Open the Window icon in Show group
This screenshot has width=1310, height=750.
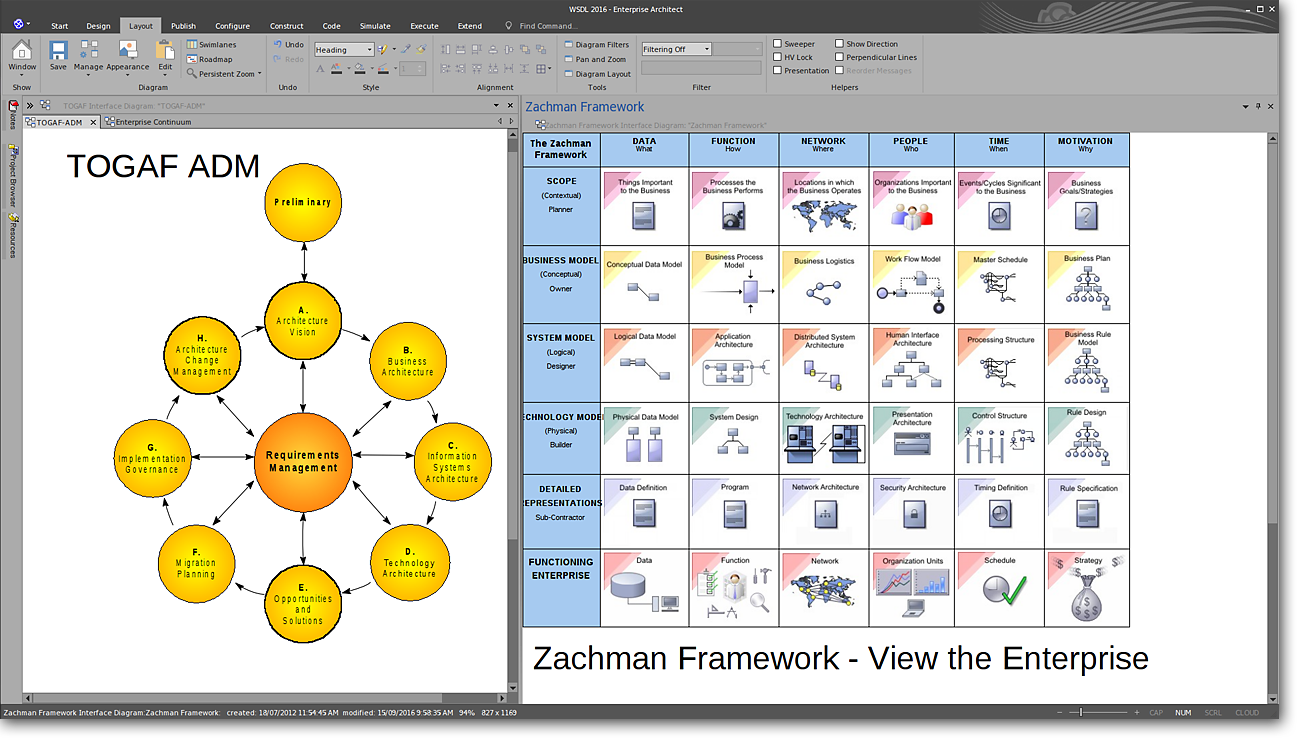coord(22,52)
